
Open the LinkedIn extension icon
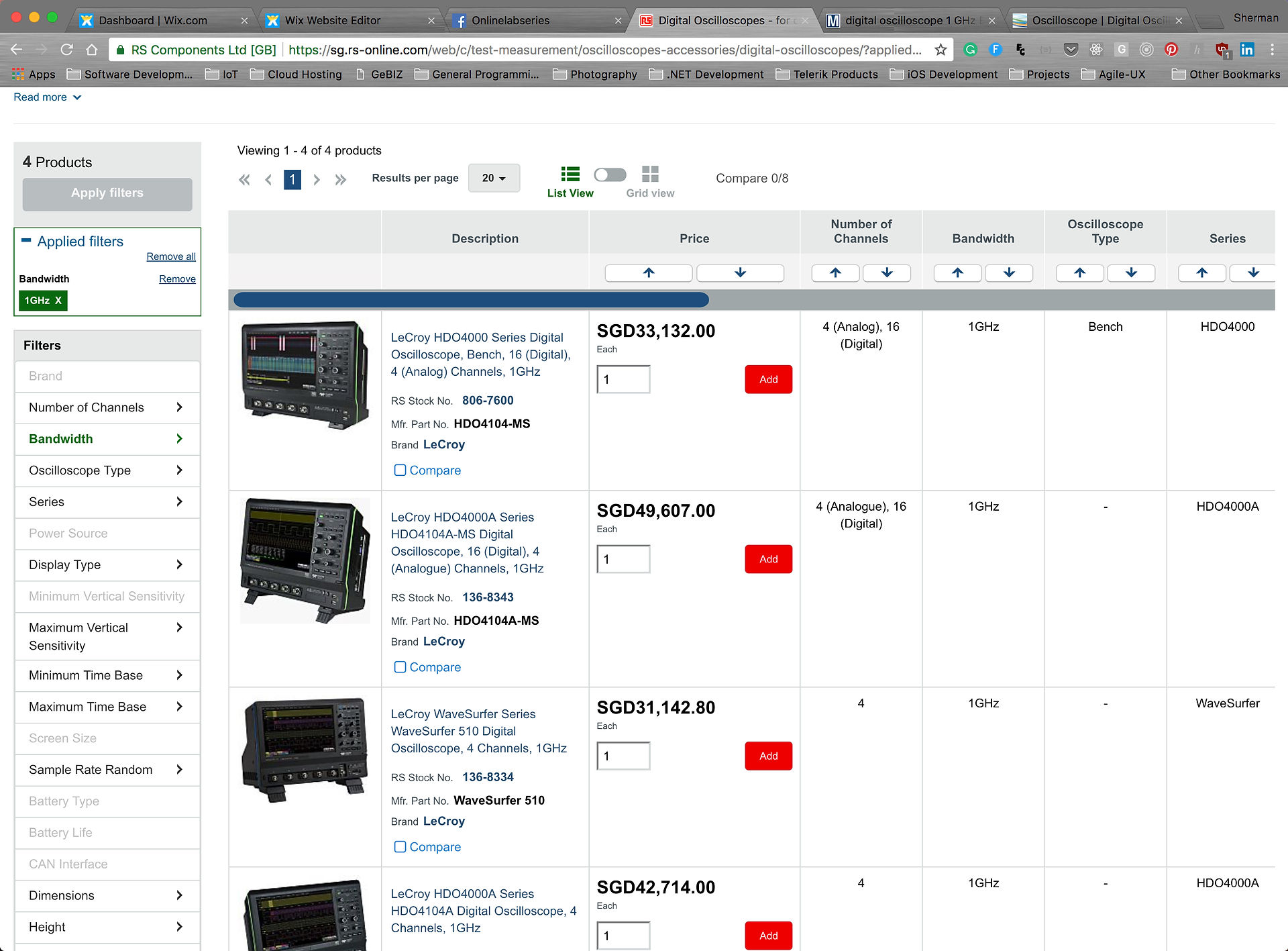click(1247, 50)
